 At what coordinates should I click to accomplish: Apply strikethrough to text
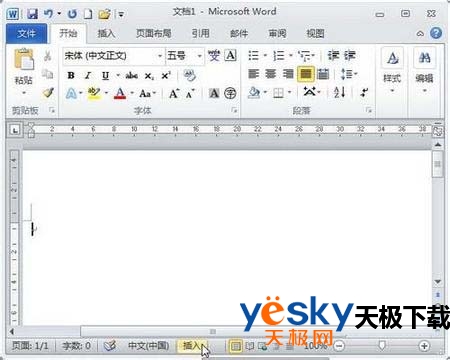132,76
